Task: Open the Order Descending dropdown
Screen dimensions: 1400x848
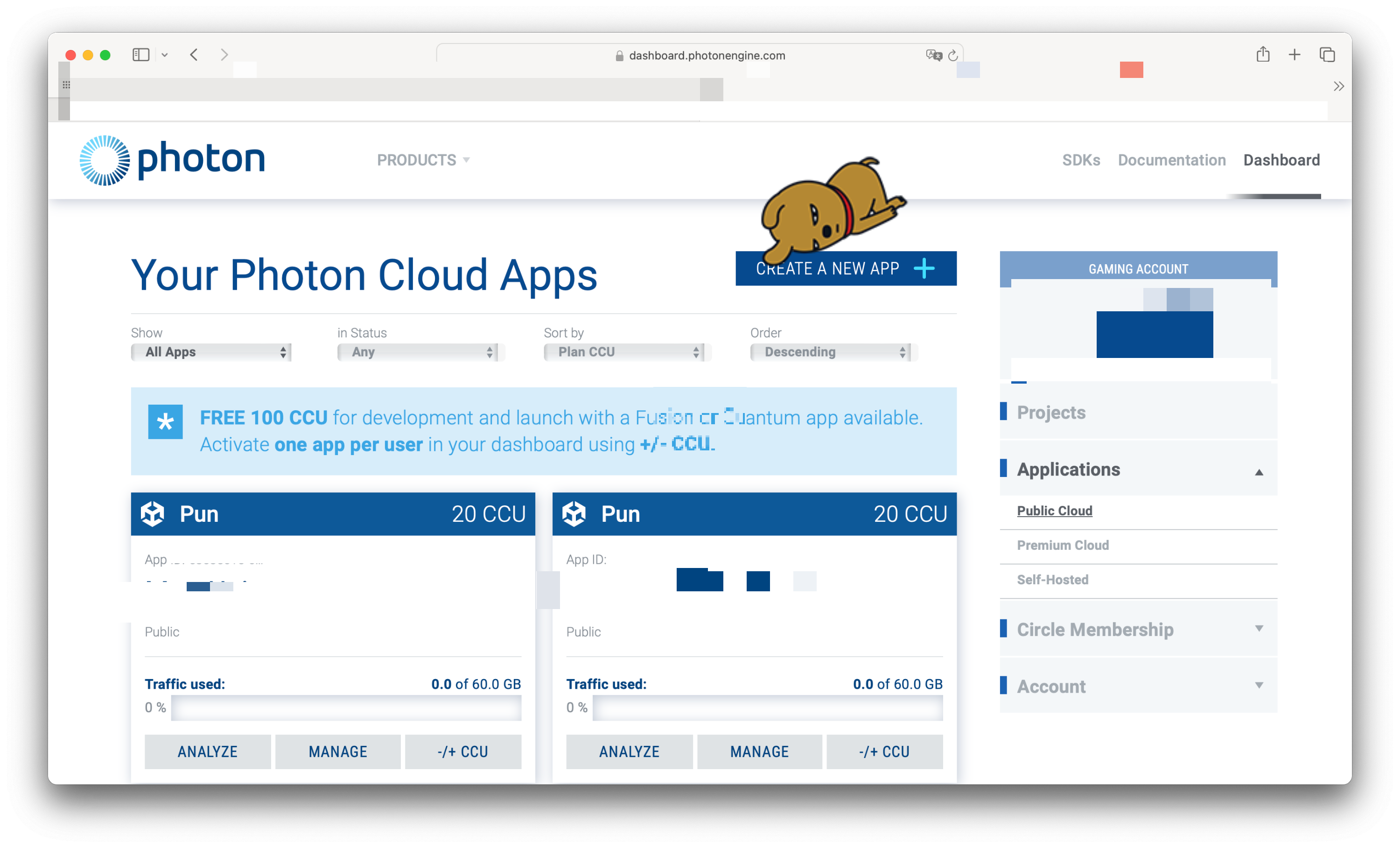Action: 831,352
